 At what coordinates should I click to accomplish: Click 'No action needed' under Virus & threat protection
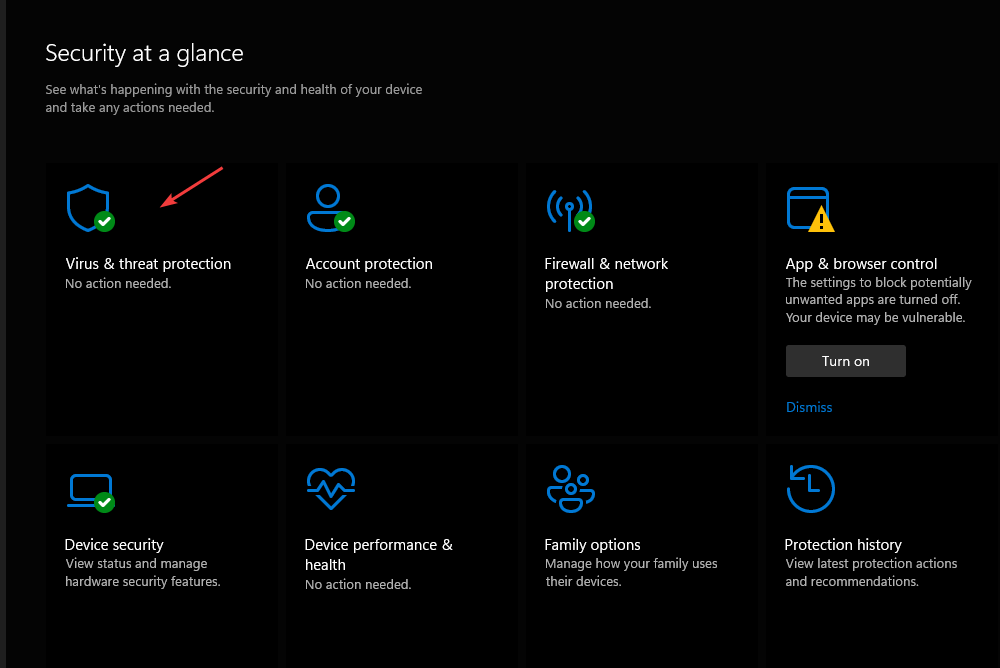point(118,283)
